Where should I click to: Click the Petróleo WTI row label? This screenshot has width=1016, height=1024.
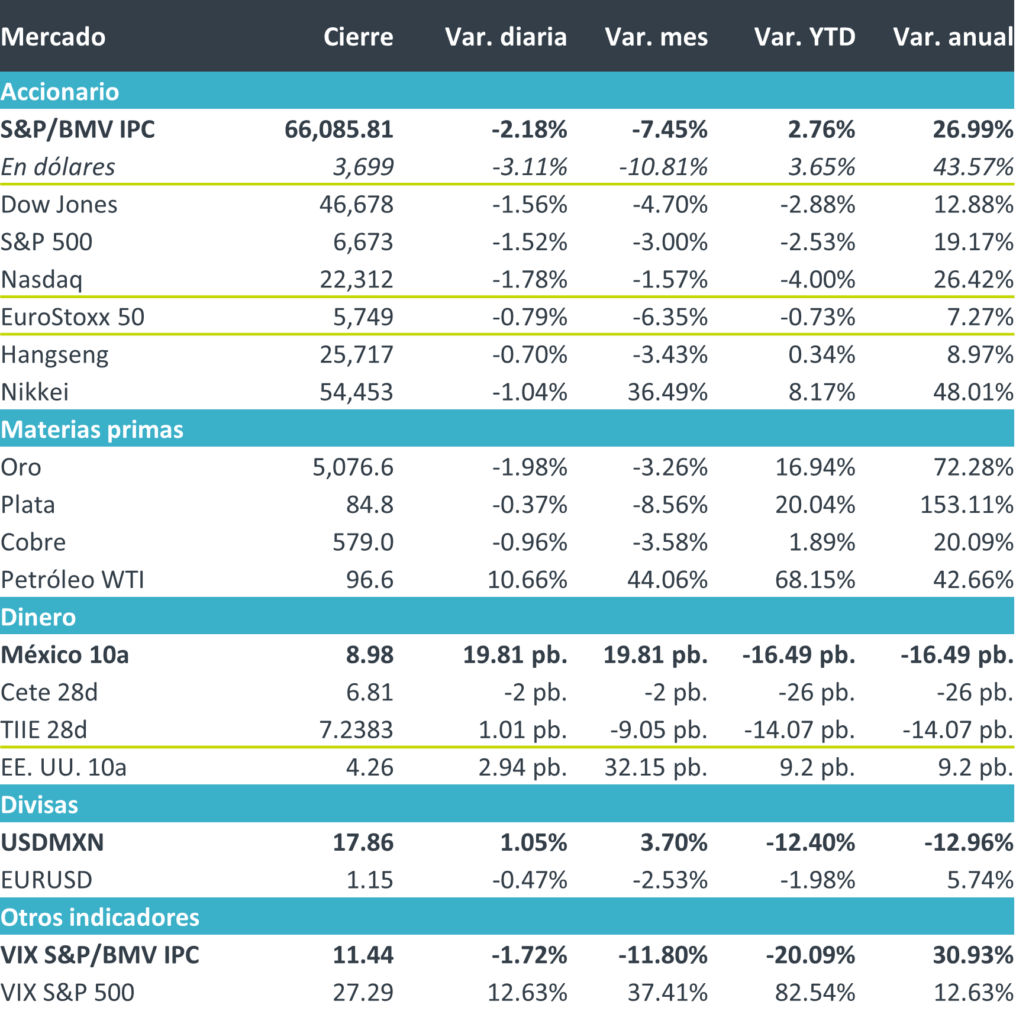click(73, 580)
